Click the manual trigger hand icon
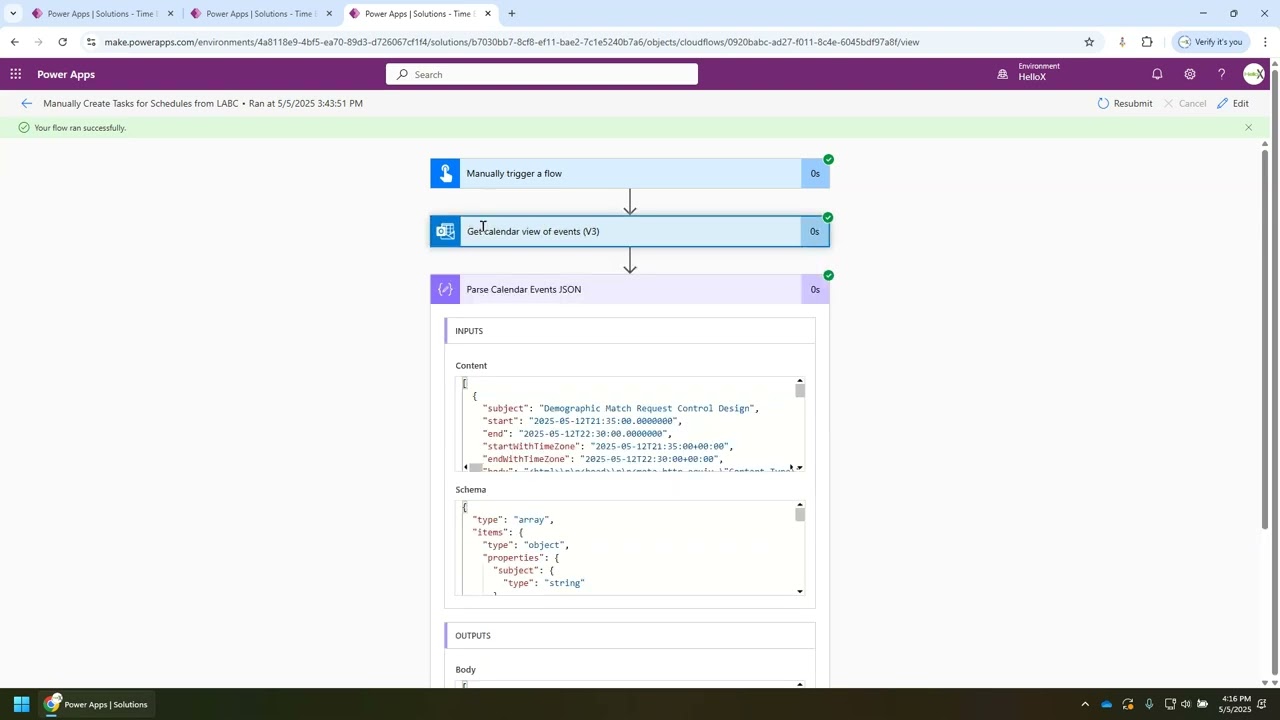Image resolution: width=1280 pixels, height=720 pixels. point(445,173)
